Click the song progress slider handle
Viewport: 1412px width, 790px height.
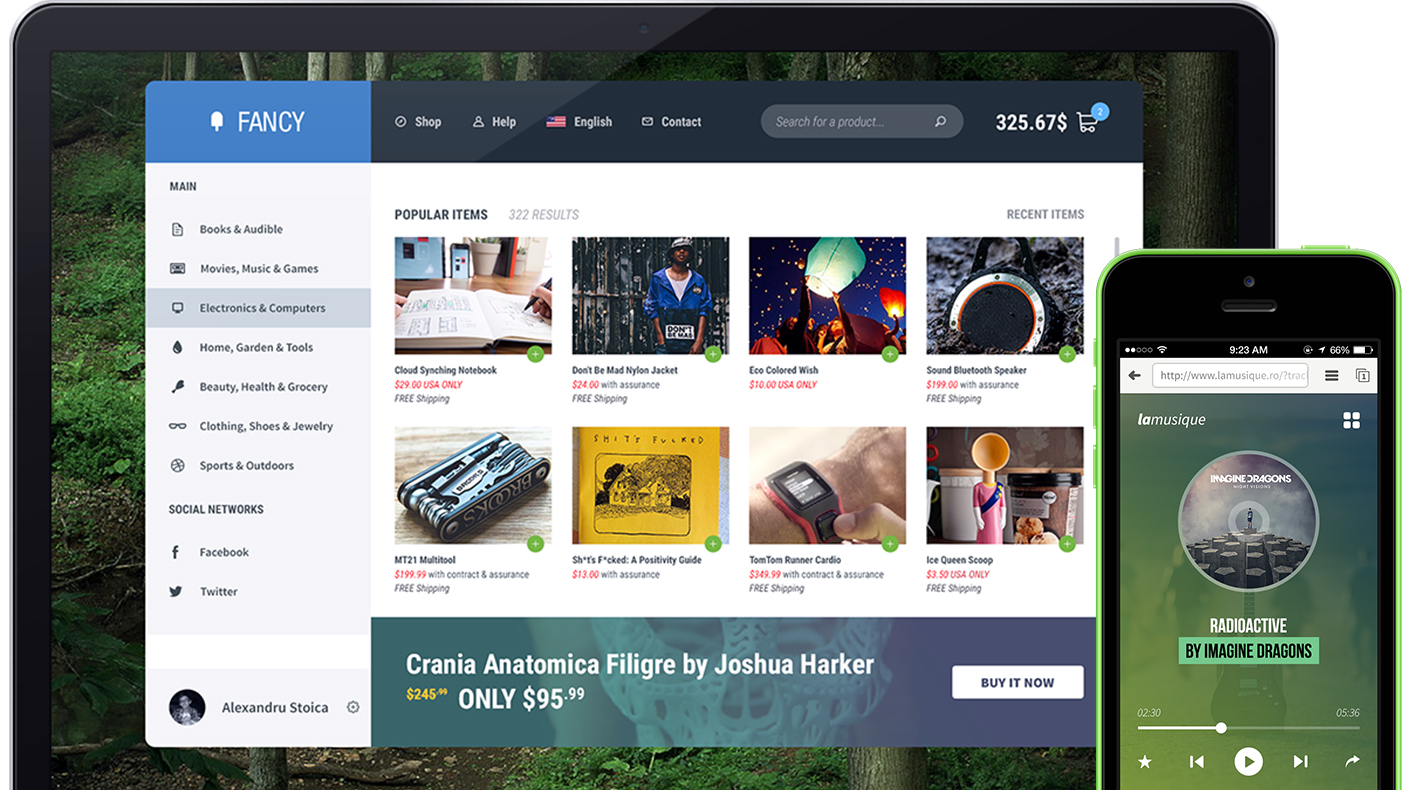[x=1221, y=728]
